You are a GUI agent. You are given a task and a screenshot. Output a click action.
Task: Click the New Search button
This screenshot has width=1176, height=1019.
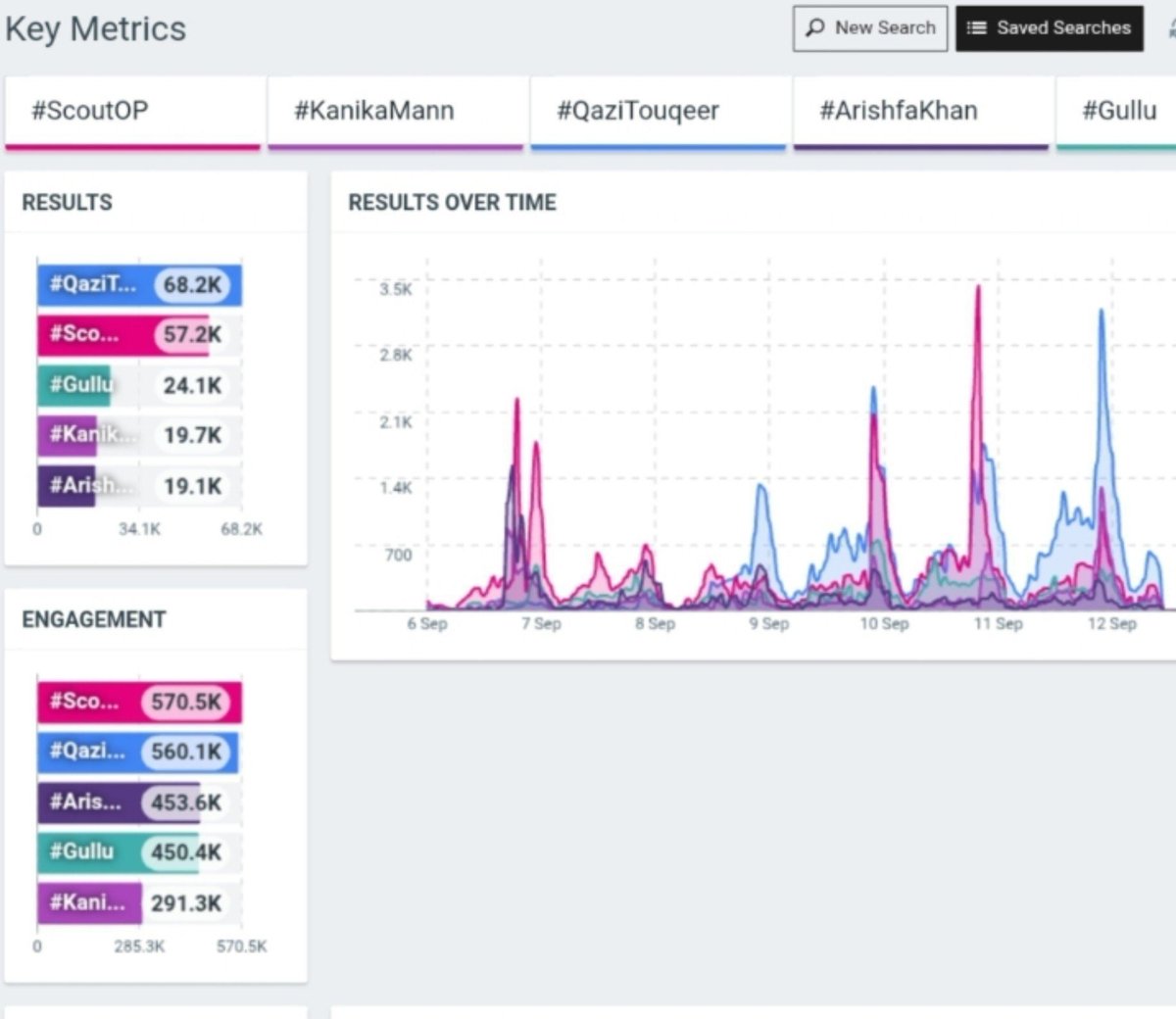point(869,28)
